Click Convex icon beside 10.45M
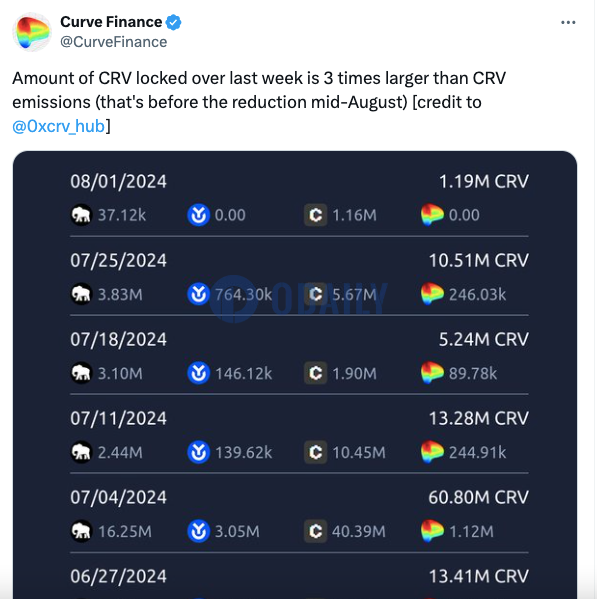 315,452
